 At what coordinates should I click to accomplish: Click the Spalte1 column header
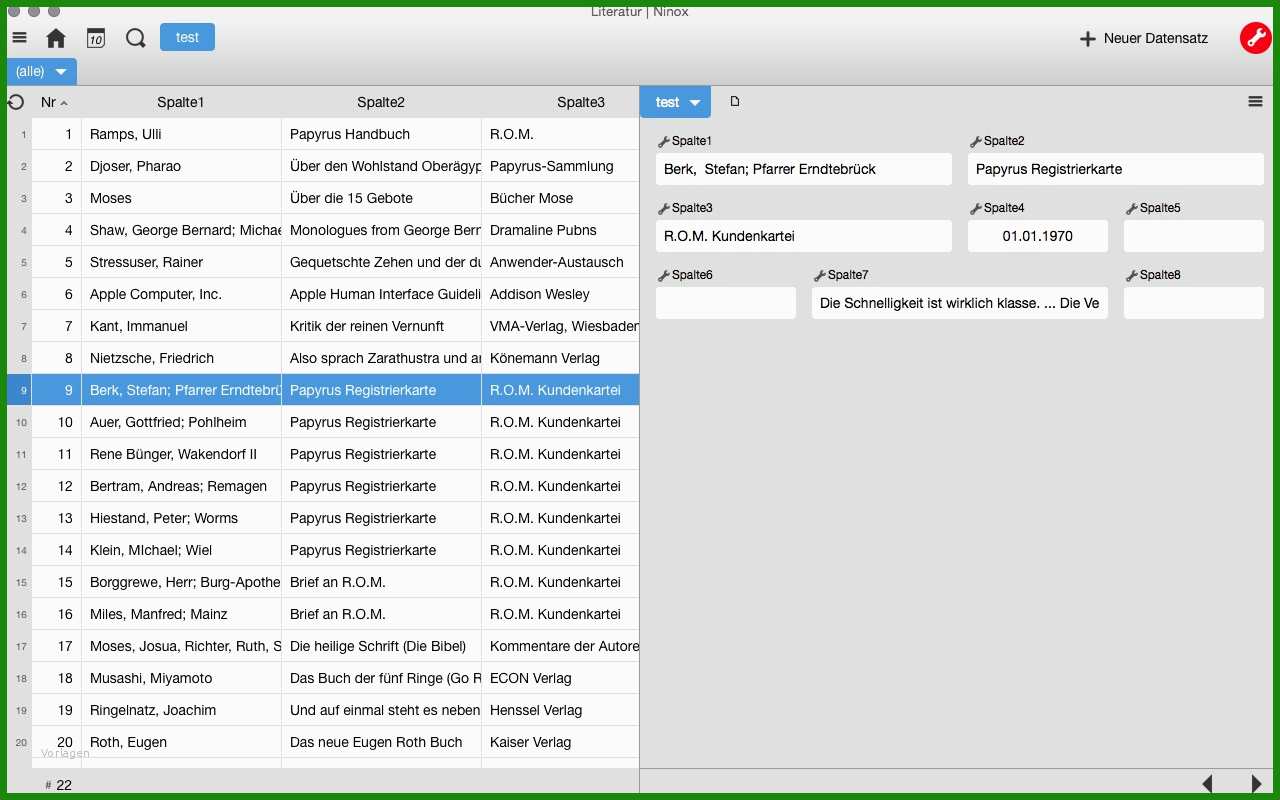(x=181, y=102)
